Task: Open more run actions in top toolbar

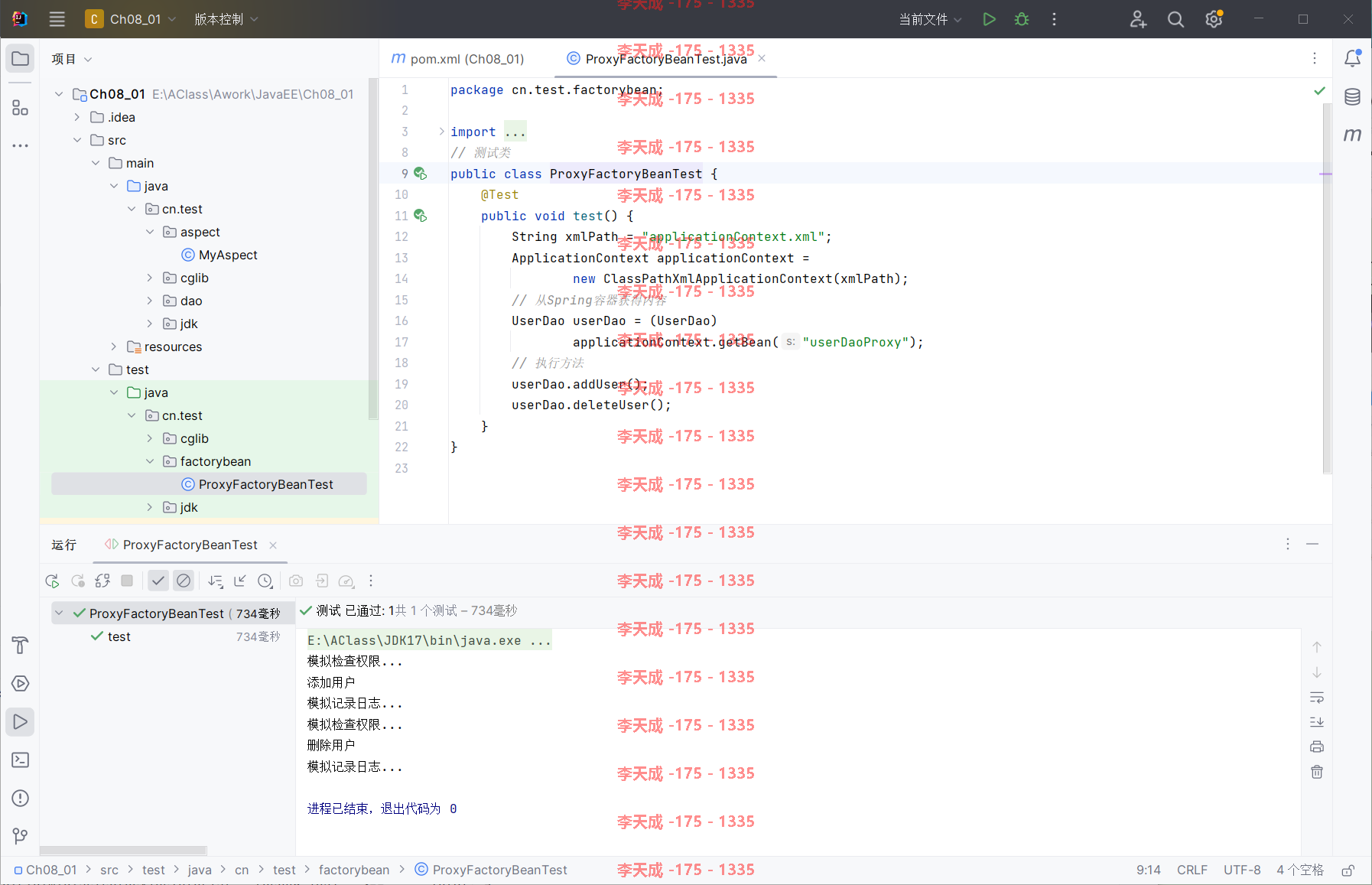Action: (x=1054, y=19)
